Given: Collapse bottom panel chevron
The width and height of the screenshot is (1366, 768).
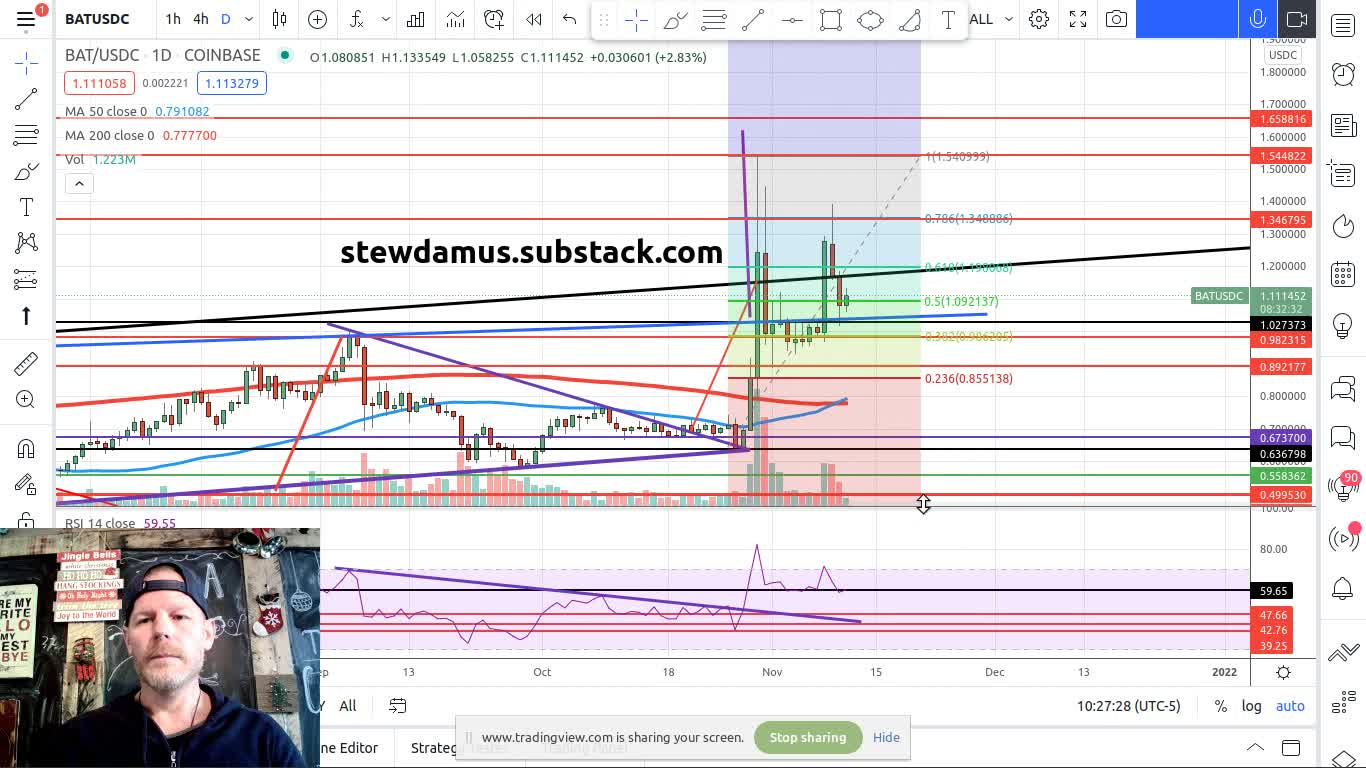Looking at the screenshot, I should (x=1255, y=748).
